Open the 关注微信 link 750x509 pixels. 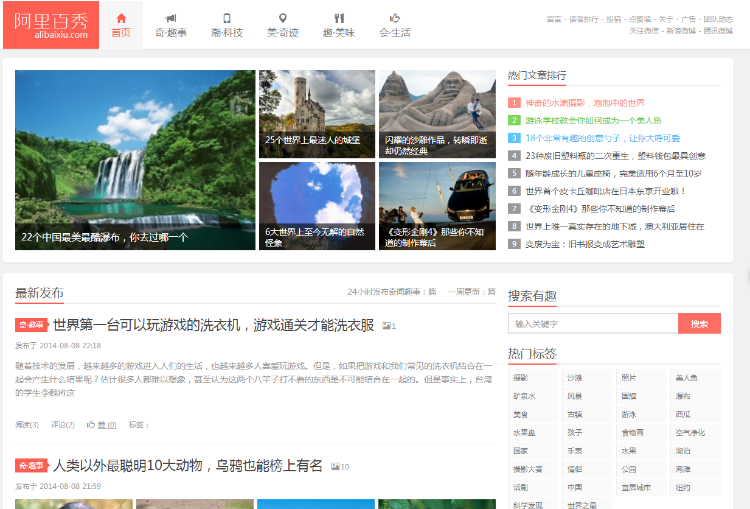coord(644,31)
